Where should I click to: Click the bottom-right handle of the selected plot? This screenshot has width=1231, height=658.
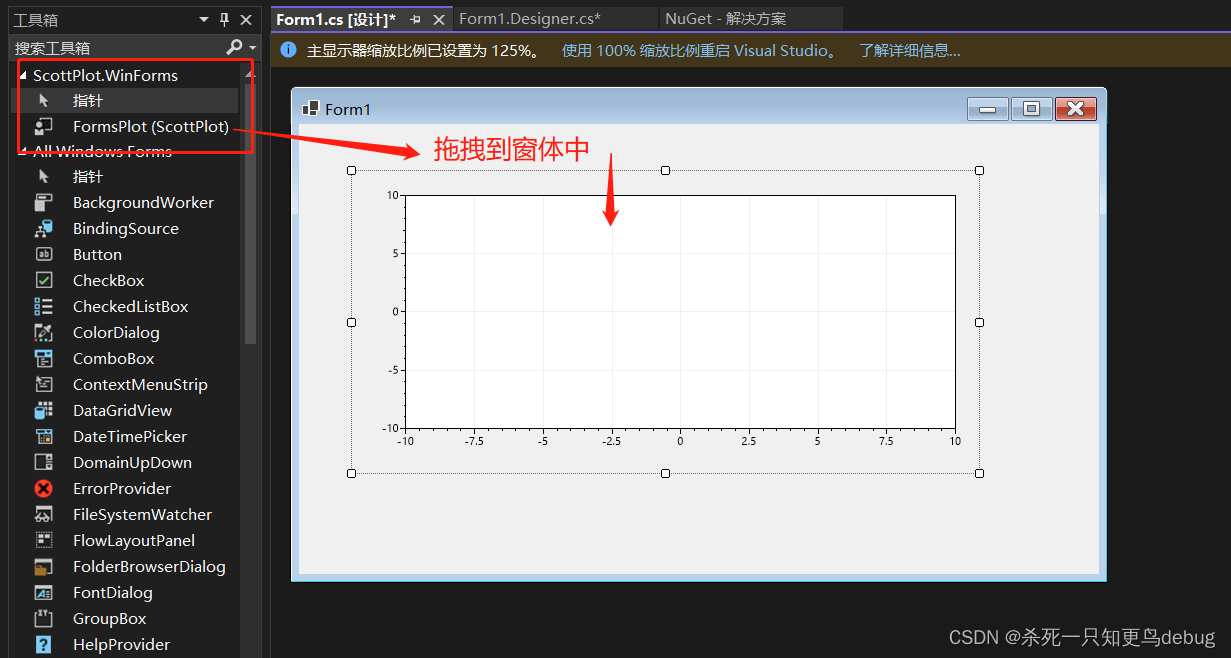pyautogui.click(x=979, y=473)
